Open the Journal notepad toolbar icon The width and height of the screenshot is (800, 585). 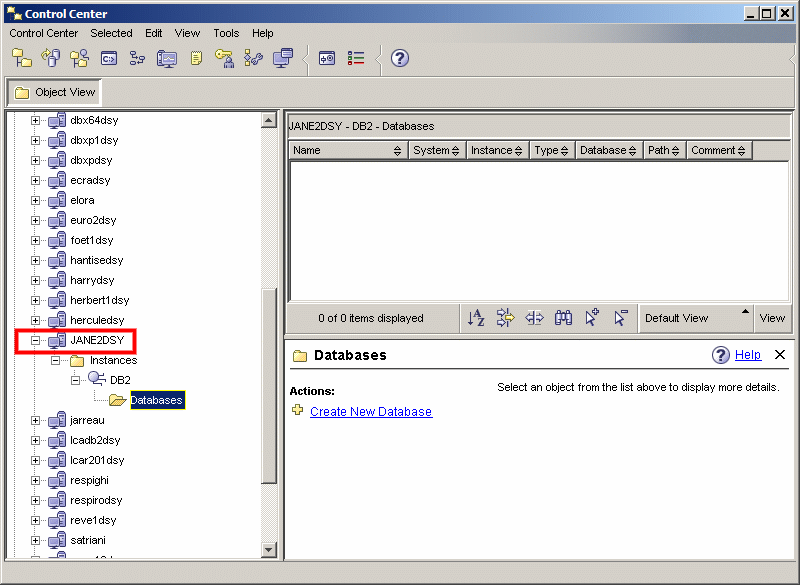(x=196, y=58)
